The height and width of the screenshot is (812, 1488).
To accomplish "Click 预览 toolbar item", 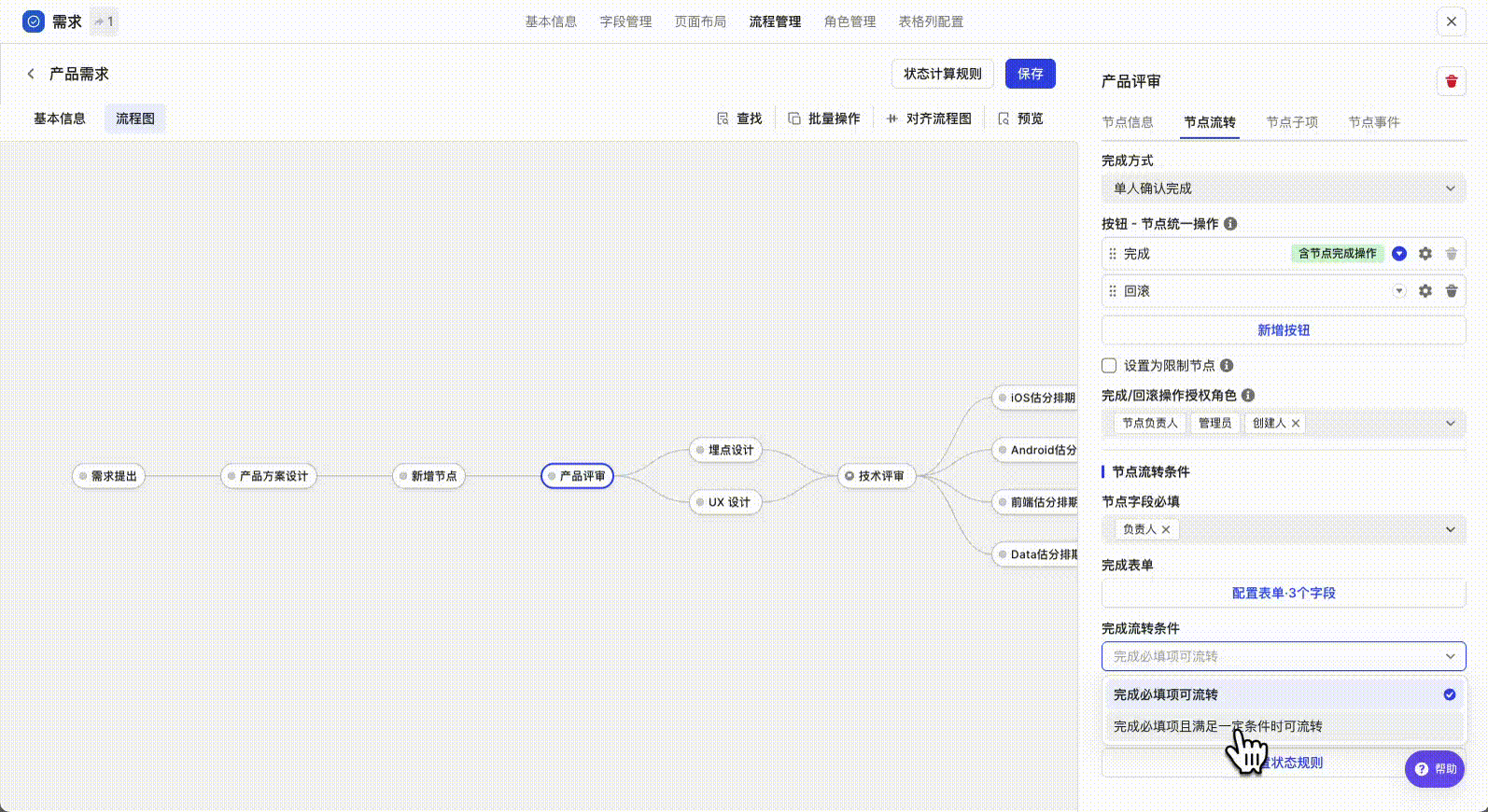I will pos(1021,119).
